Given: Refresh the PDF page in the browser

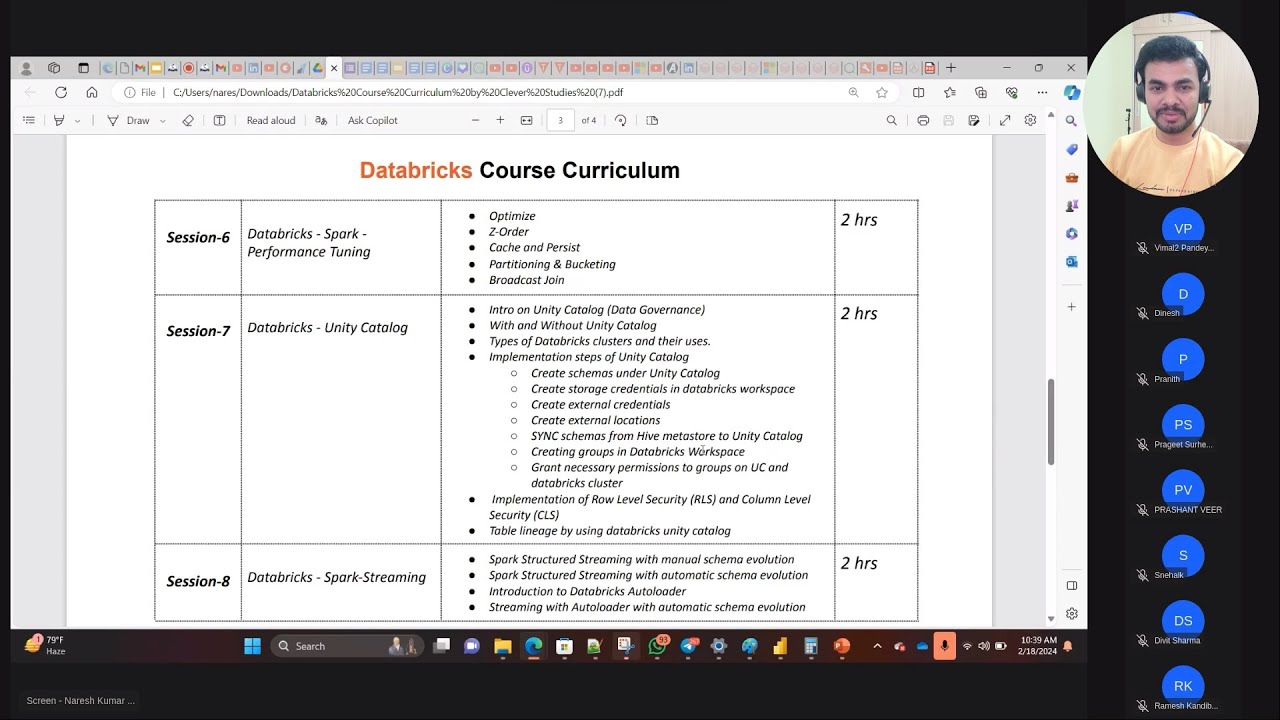Looking at the screenshot, I should pyautogui.click(x=61, y=92).
